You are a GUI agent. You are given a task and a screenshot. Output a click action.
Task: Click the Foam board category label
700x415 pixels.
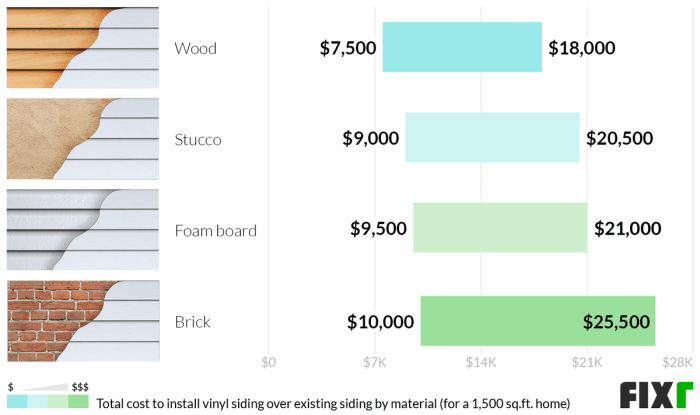(215, 230)
